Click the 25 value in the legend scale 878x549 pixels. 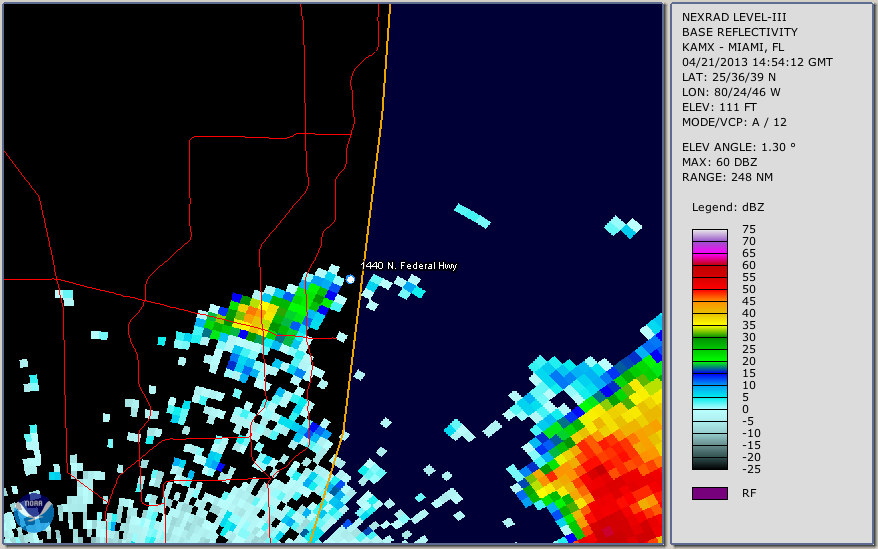[x=749, y=349]
